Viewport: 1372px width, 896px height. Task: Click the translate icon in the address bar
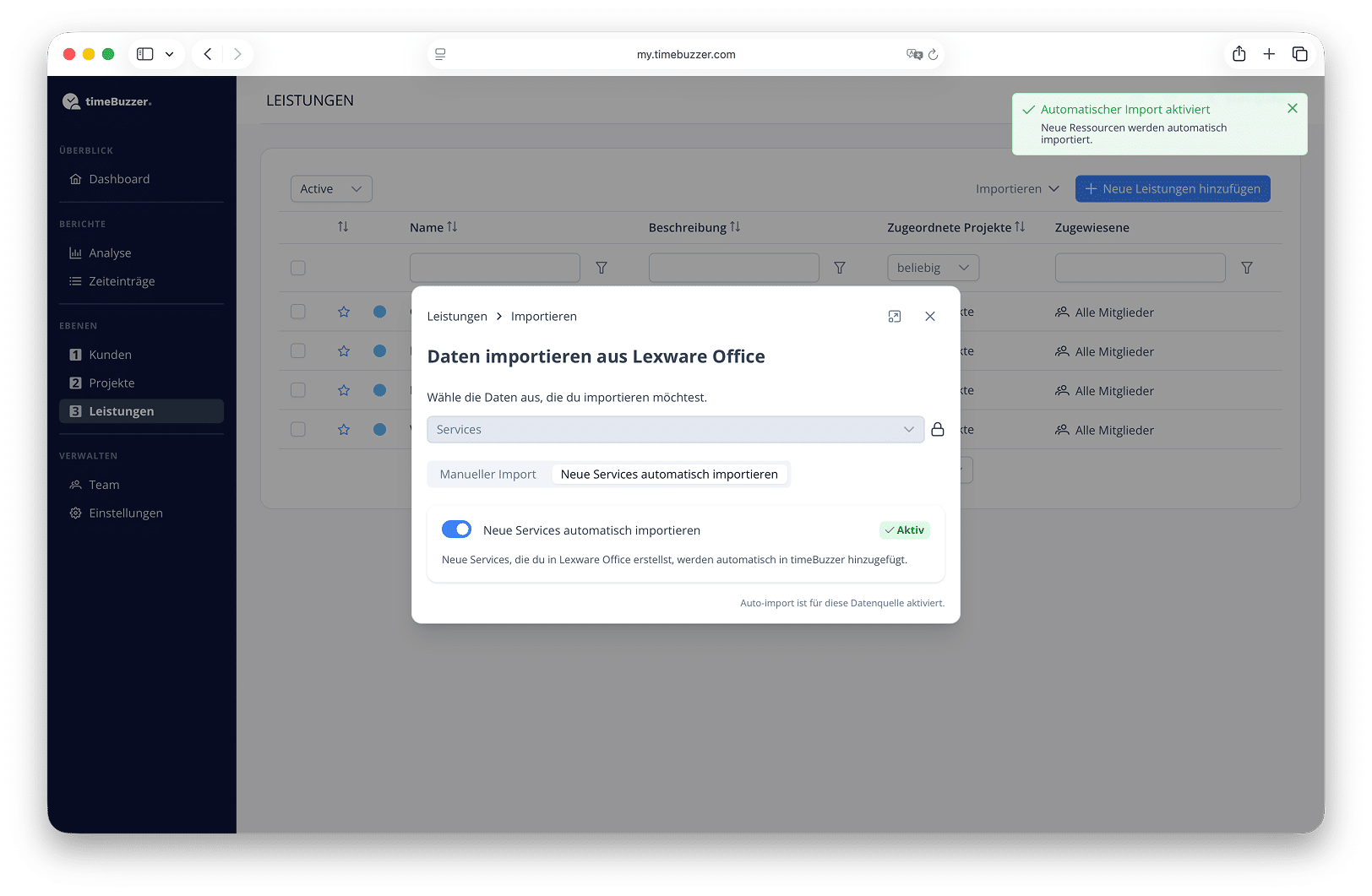(x=914, y=54)
